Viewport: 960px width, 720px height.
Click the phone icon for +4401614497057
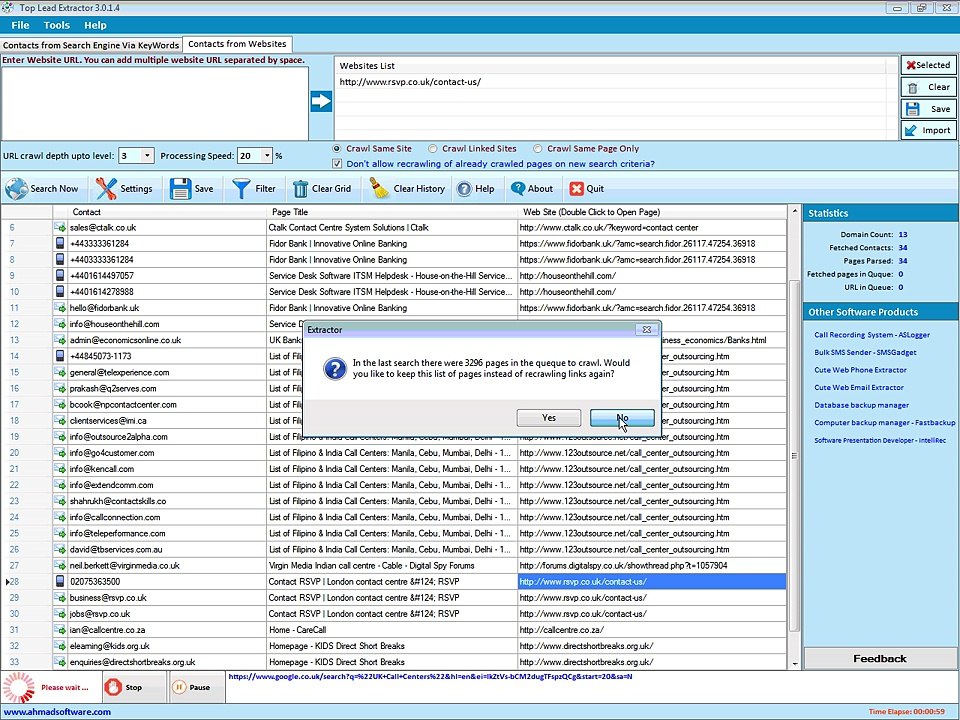(x=60, y=276)
